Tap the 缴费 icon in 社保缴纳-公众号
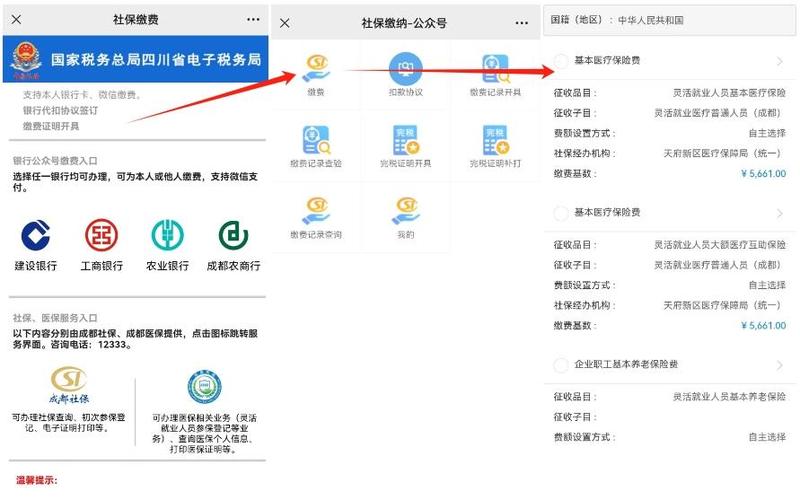 (316, 69)
